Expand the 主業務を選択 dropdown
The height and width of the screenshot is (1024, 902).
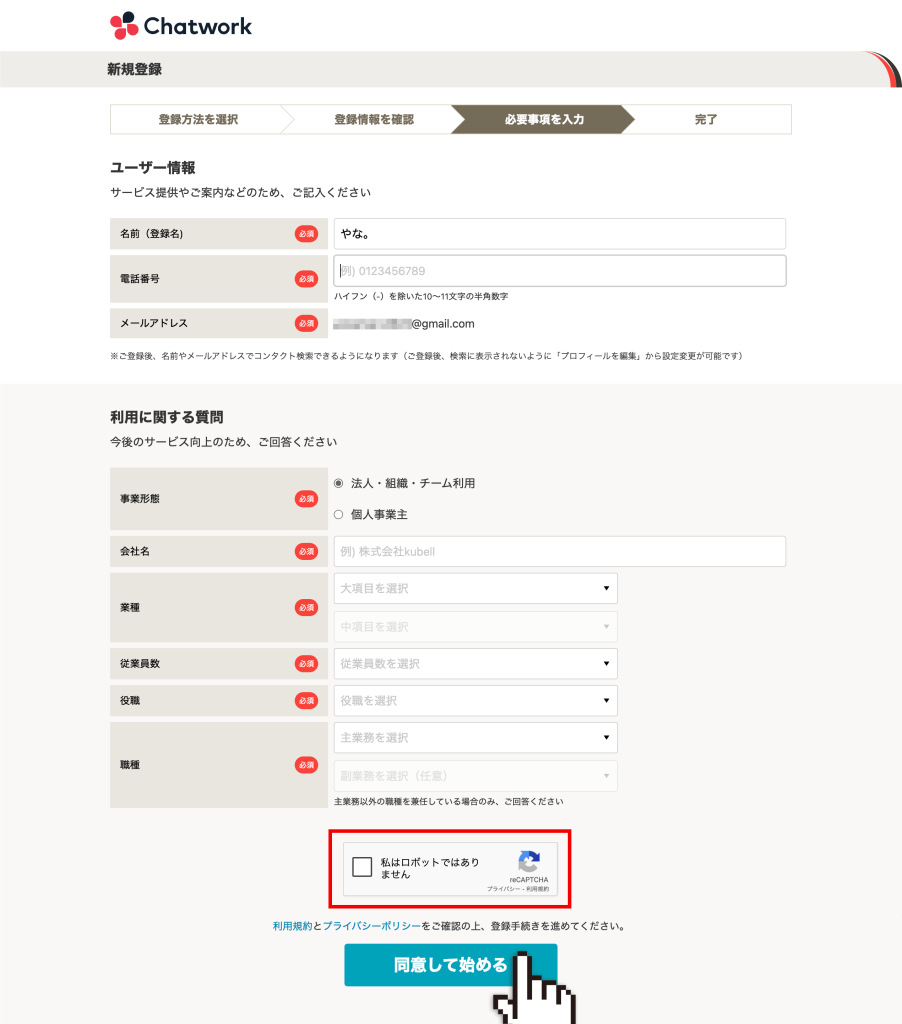(x=475, y=738)
